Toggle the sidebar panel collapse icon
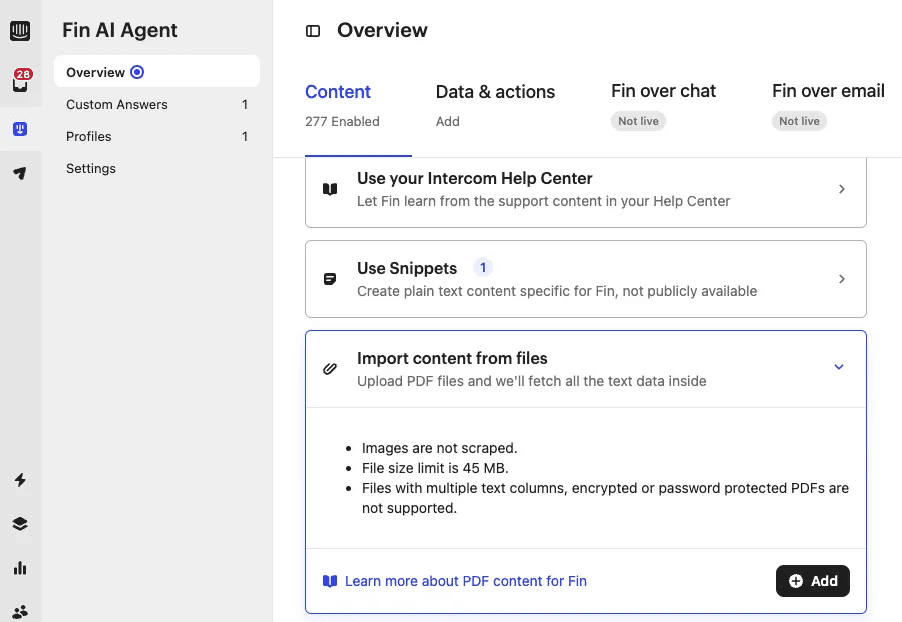This screenshot has width=902, height=622. [x=313, y=31]
